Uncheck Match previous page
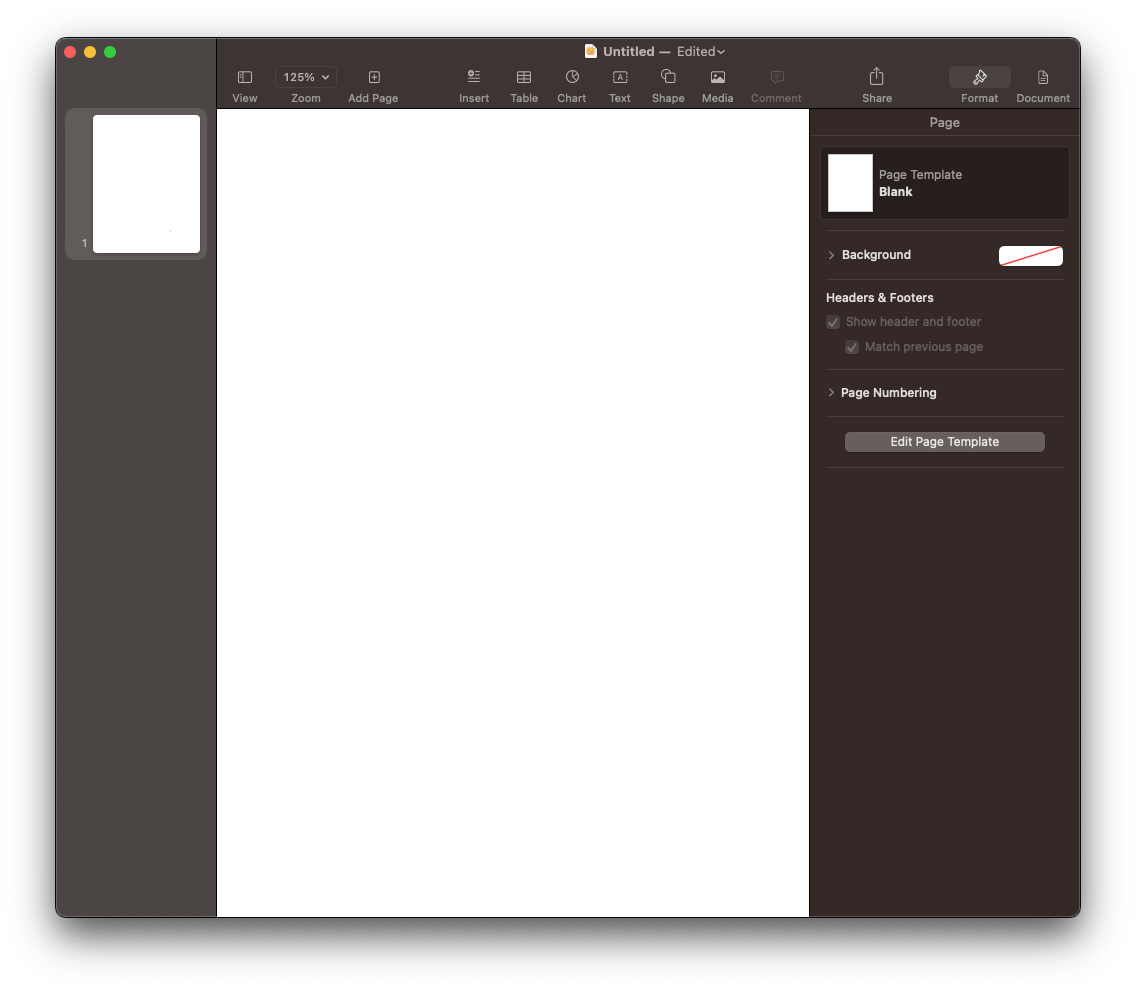The image size is (1136, 991). coord(852,347)
